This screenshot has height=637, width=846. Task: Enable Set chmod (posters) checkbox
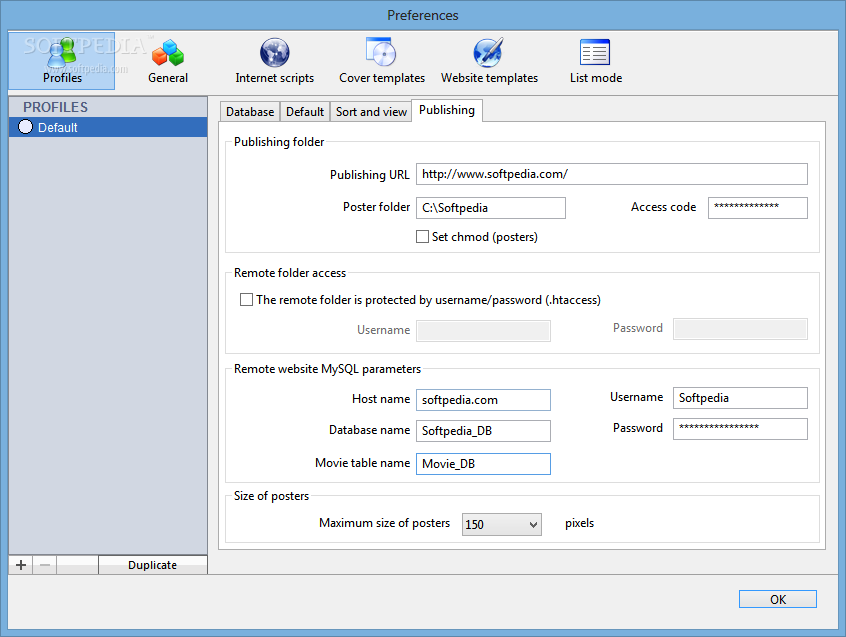[x=422, y=237]
